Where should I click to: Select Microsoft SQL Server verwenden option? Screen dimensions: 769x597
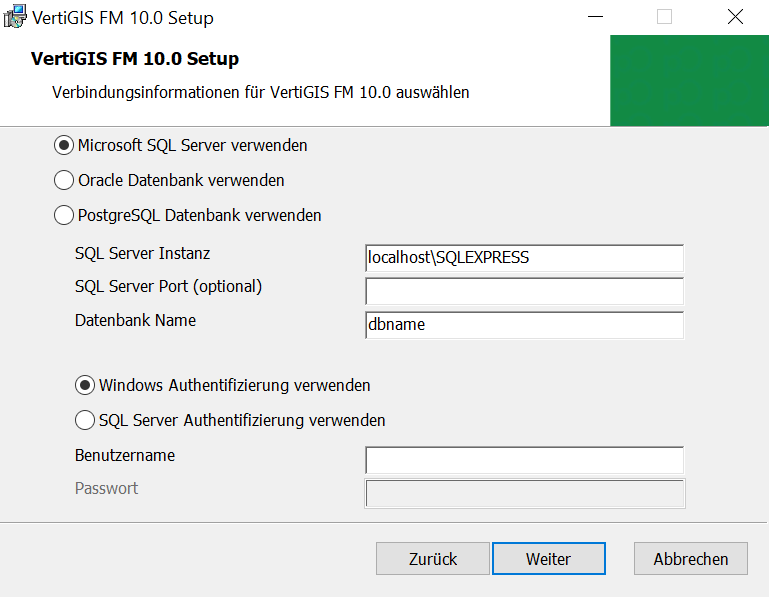click(180, 146)
